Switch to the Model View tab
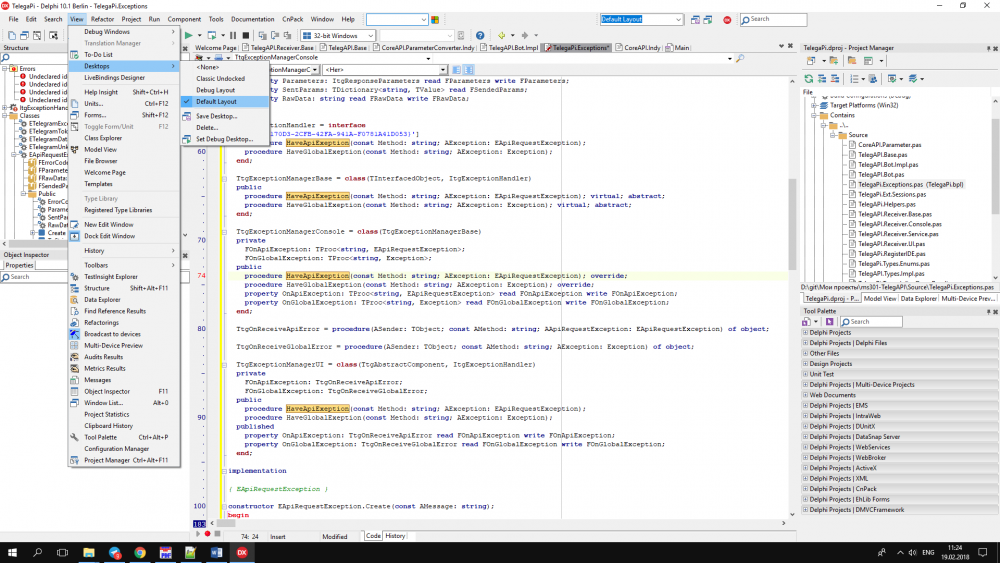This screenshot has width=1000, height=563. 880,298
